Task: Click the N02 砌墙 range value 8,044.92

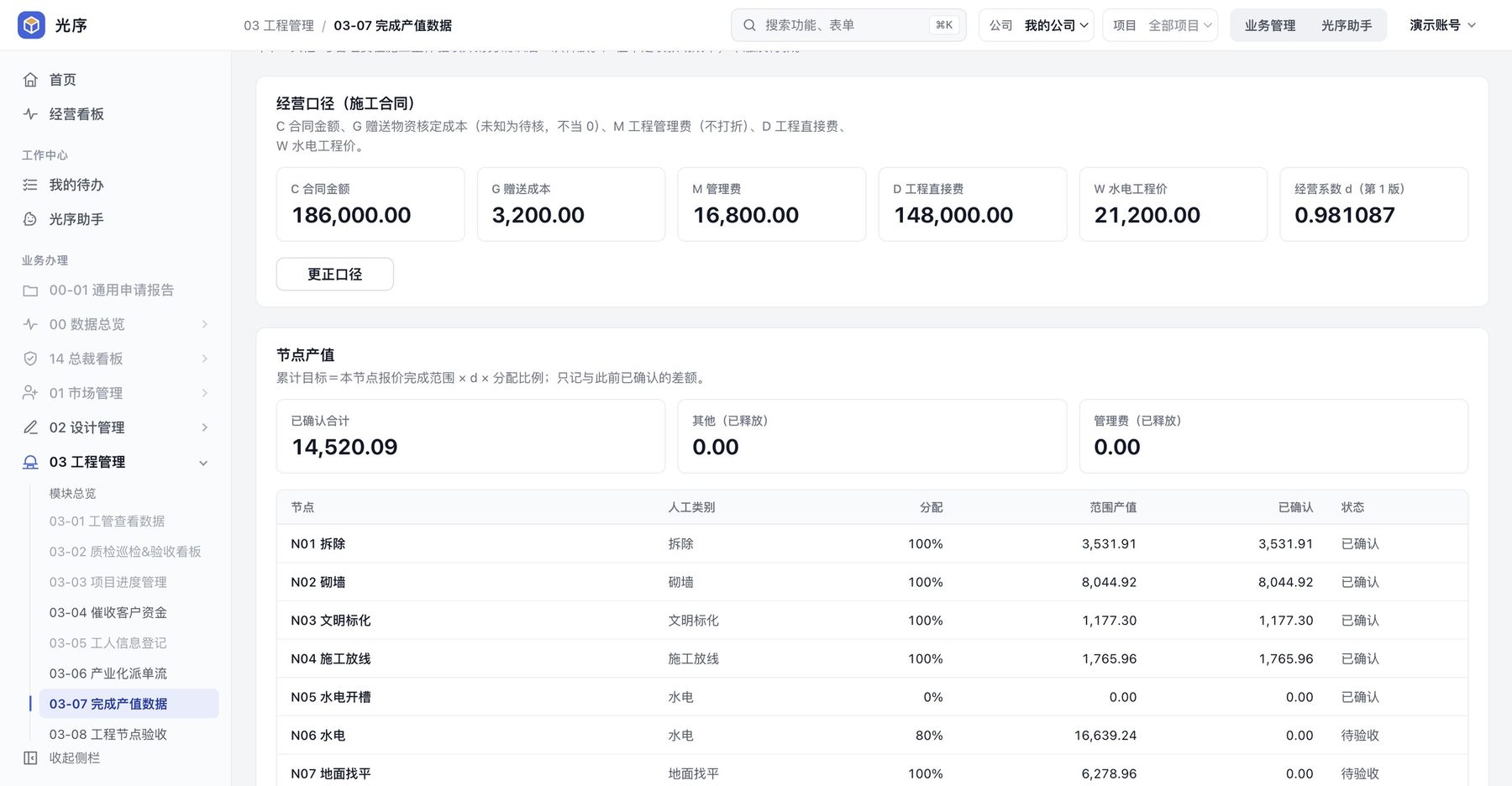Action: click(x=1109, y=582)
